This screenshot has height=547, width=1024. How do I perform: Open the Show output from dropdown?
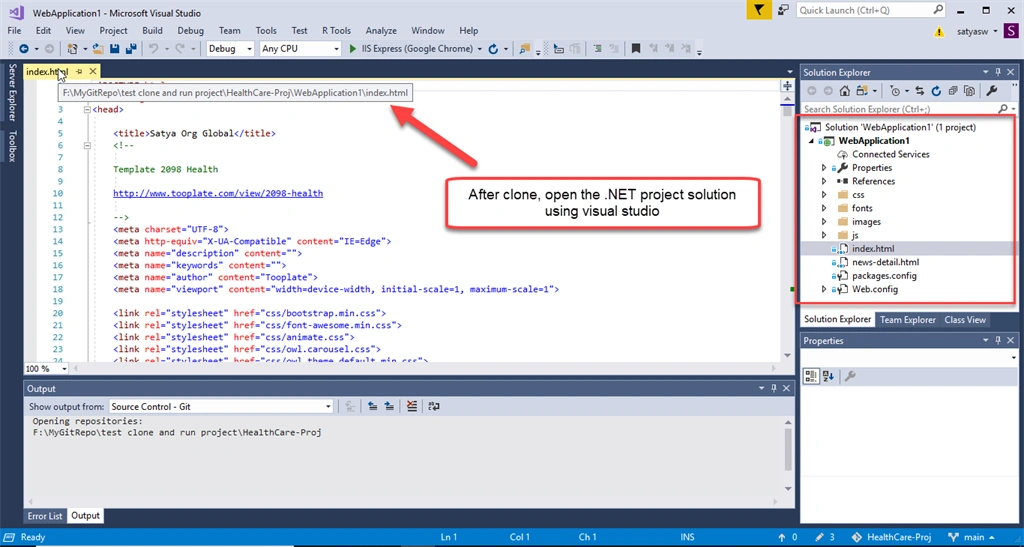221,406
